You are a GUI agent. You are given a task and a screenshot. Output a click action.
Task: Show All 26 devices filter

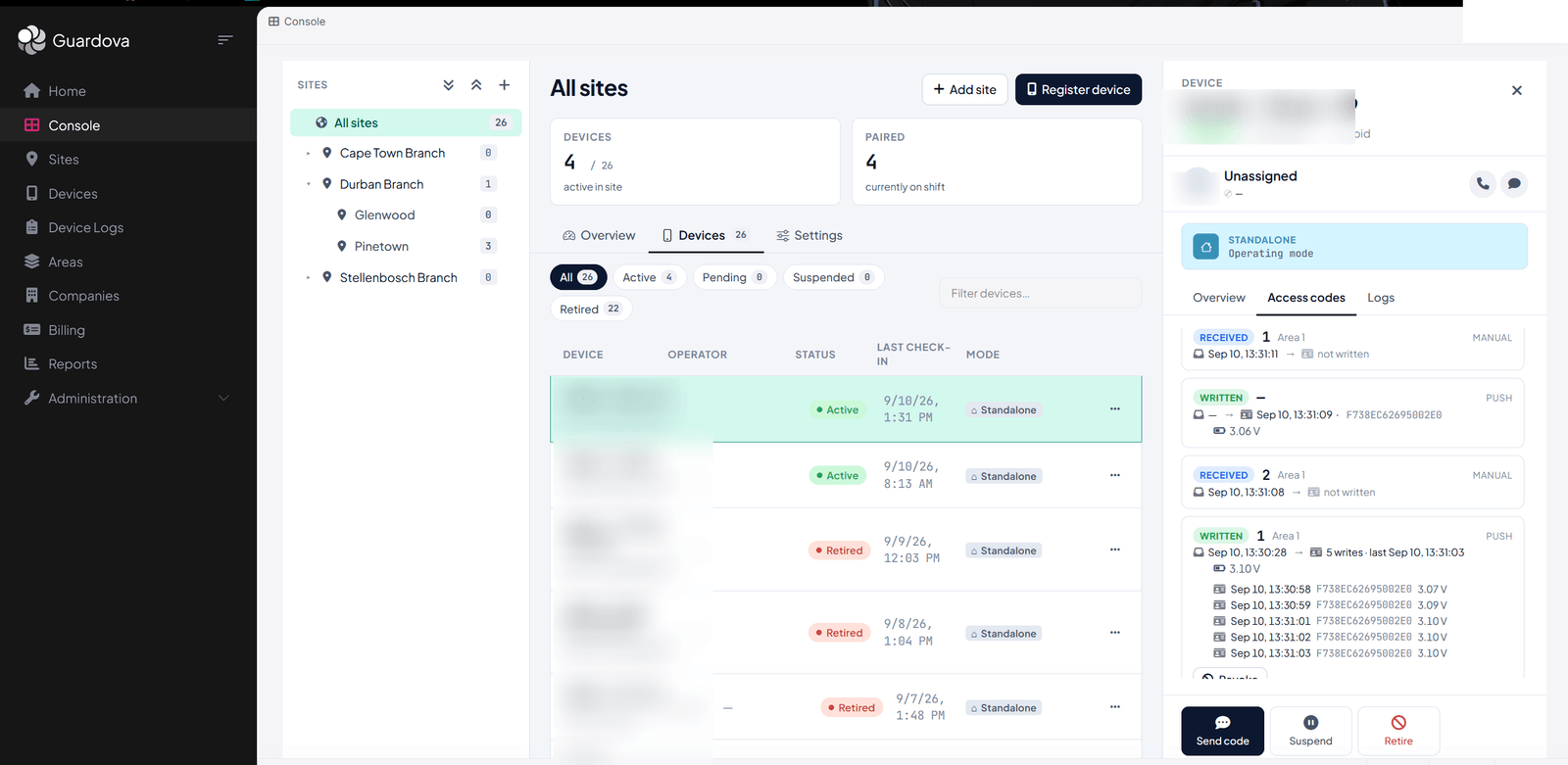click(578, 277)
